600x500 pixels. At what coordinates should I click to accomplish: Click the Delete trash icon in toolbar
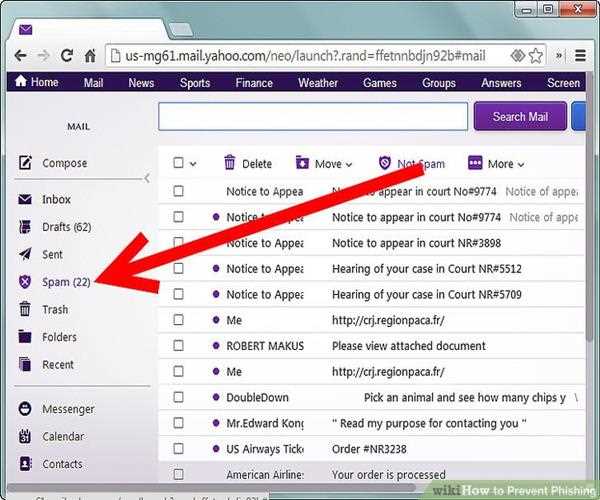230,163
